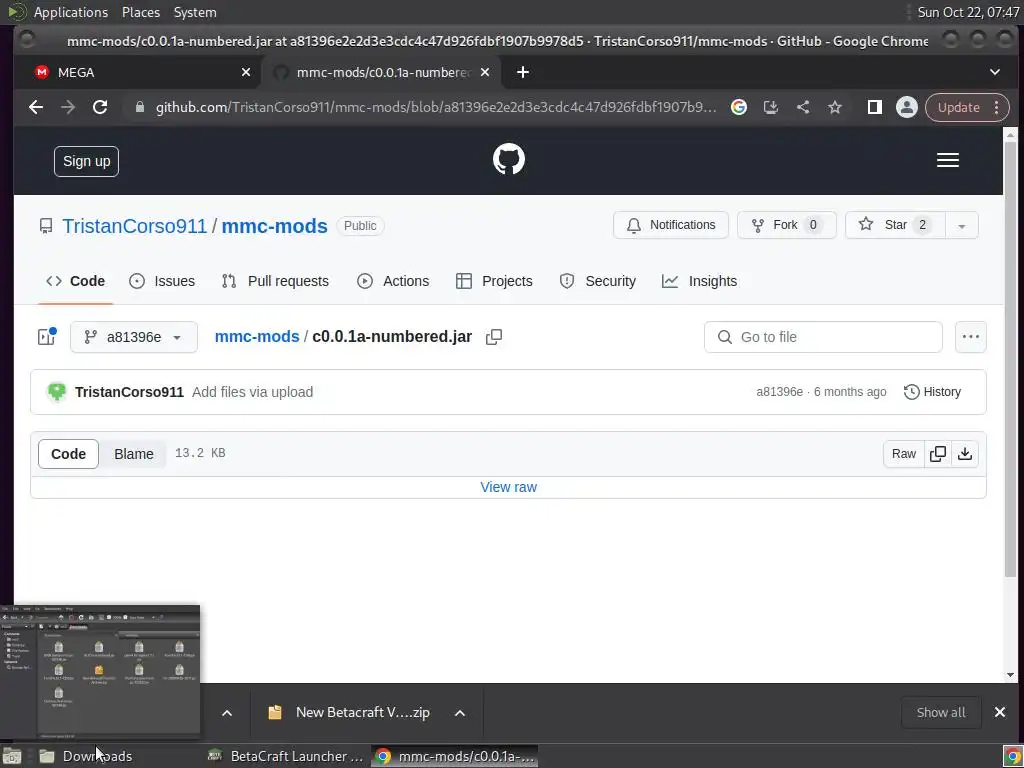Open the a81396e branch selector dropdown

click(134, 337)
